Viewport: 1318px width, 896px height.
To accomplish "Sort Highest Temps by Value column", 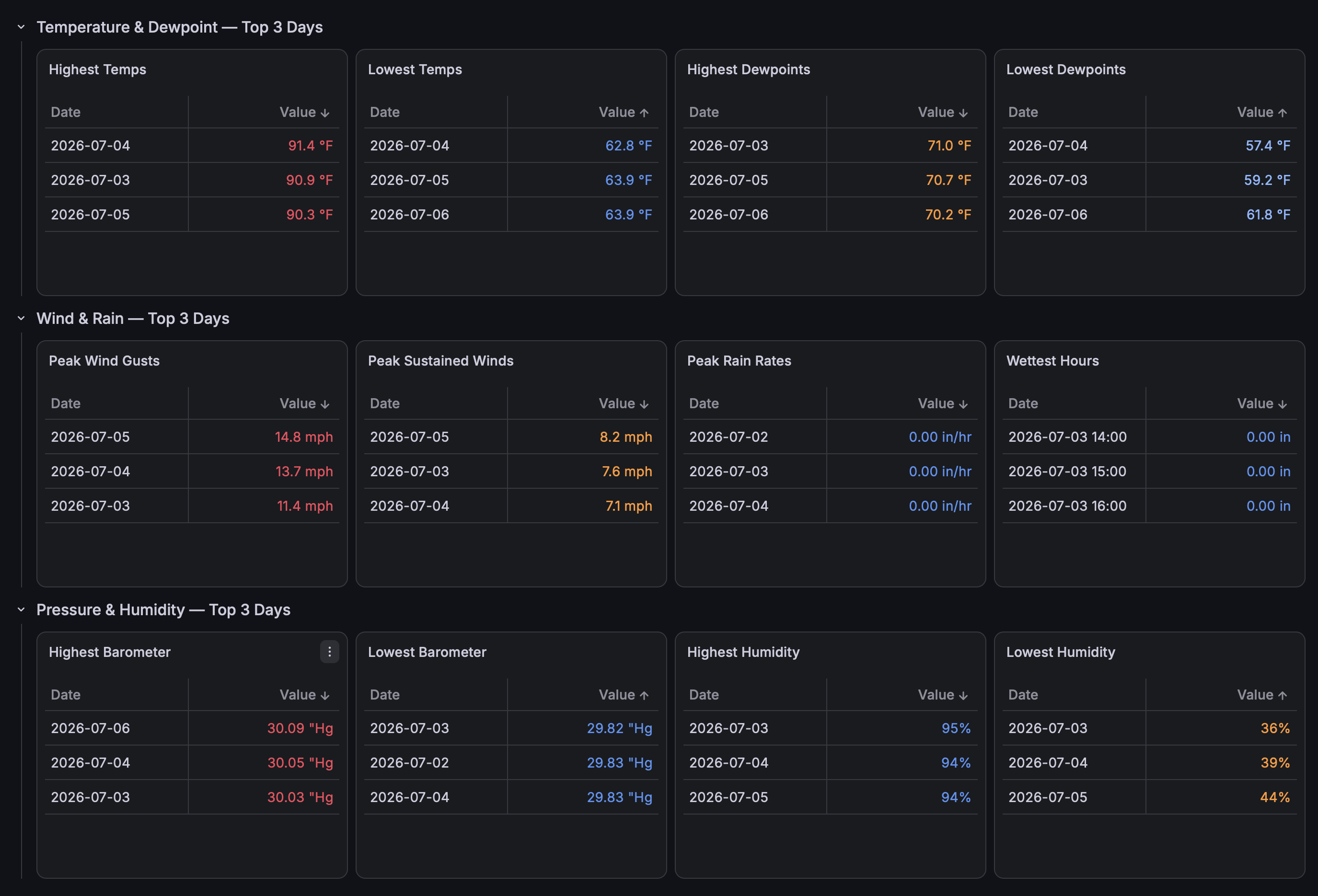I will [304, 112].
